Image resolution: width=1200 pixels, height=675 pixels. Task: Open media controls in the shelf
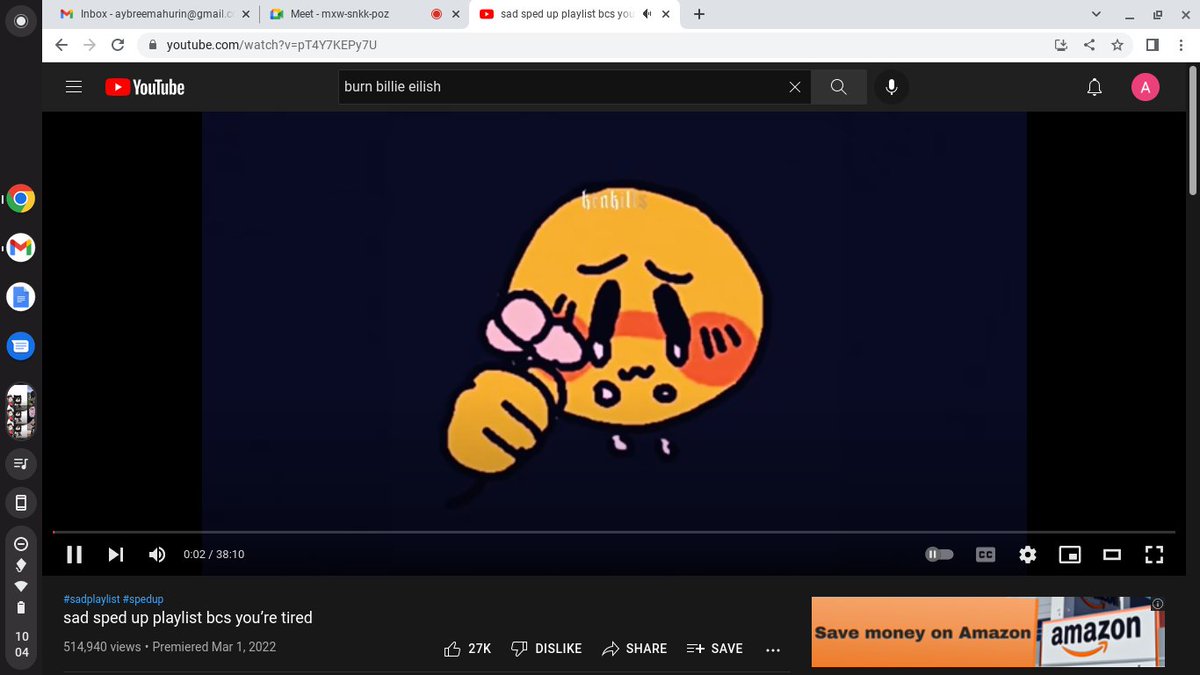(21, 463)
